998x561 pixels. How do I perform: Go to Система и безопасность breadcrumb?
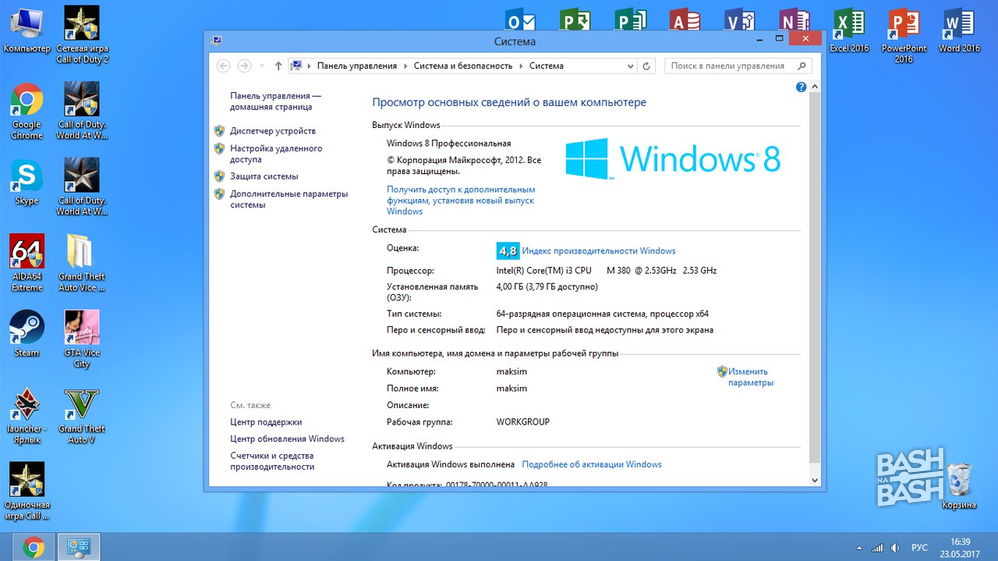point(463,66)
